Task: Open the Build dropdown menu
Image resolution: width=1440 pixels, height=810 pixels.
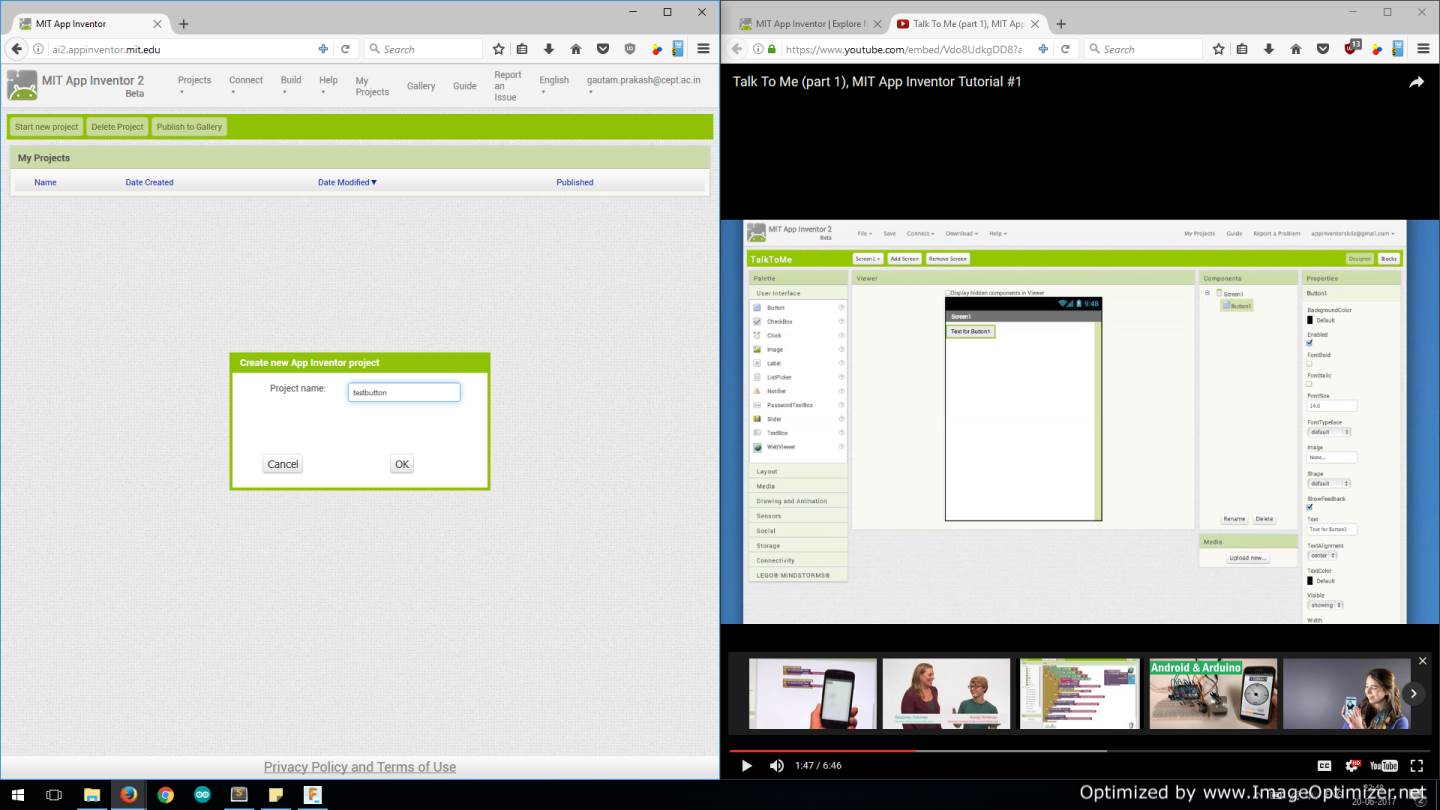Action: pos(291,85)
